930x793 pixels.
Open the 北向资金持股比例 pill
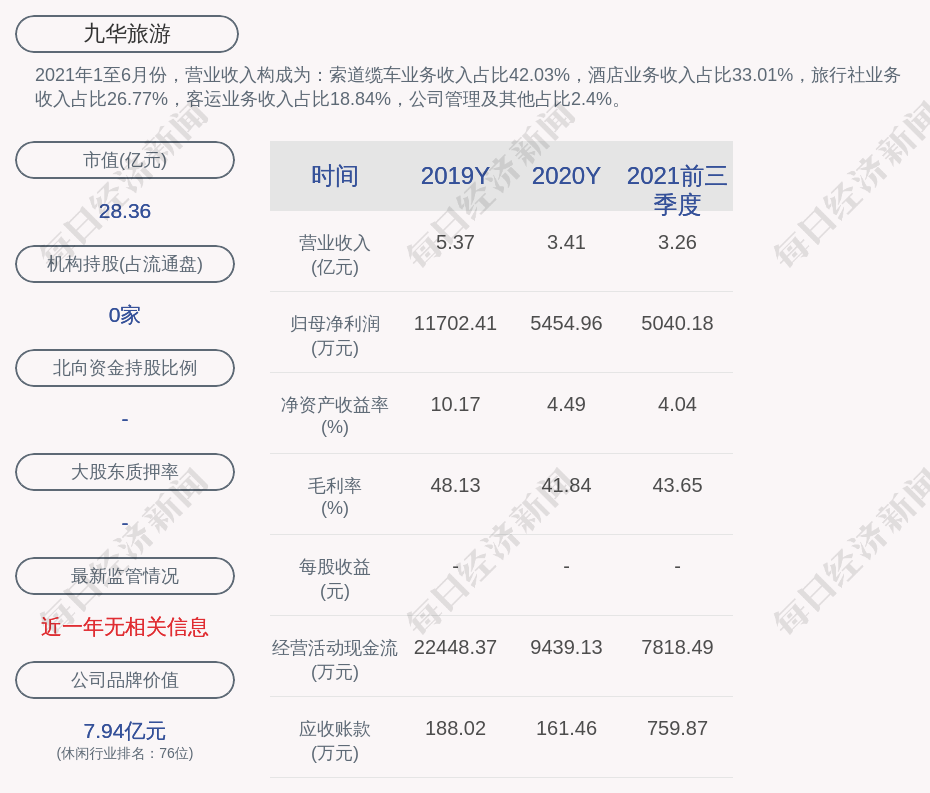pos(125,368)
